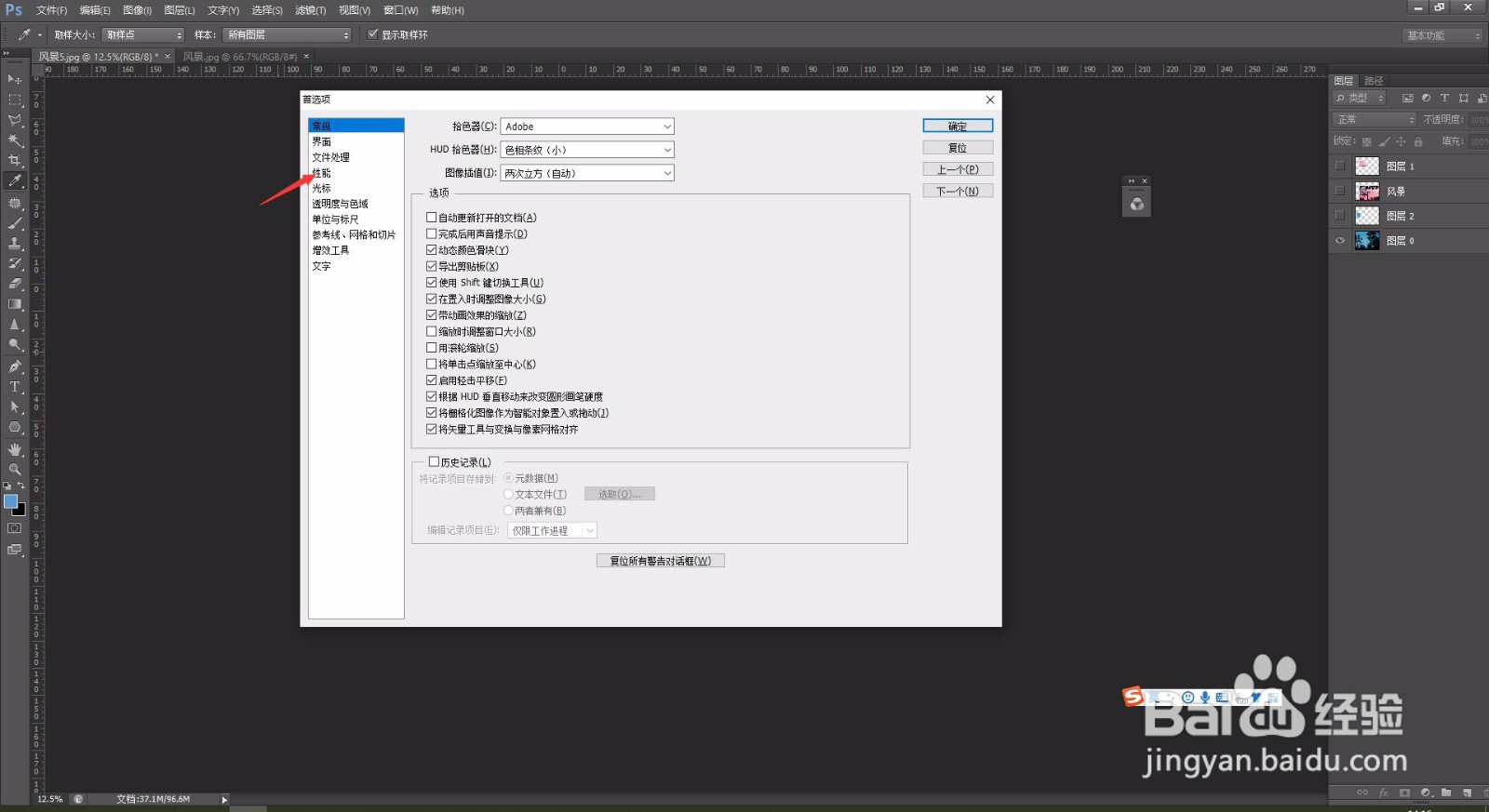This screenshot has width=1489, height=812.
Task: Uncheck 动态颜色滑块 option
Action: pos(431,250)
